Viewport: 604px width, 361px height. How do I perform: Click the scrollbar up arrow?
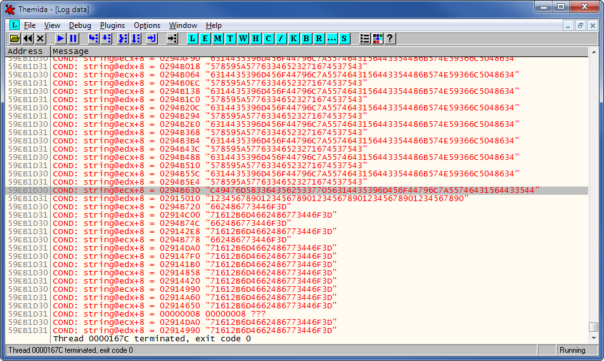(x=594, y=52)
